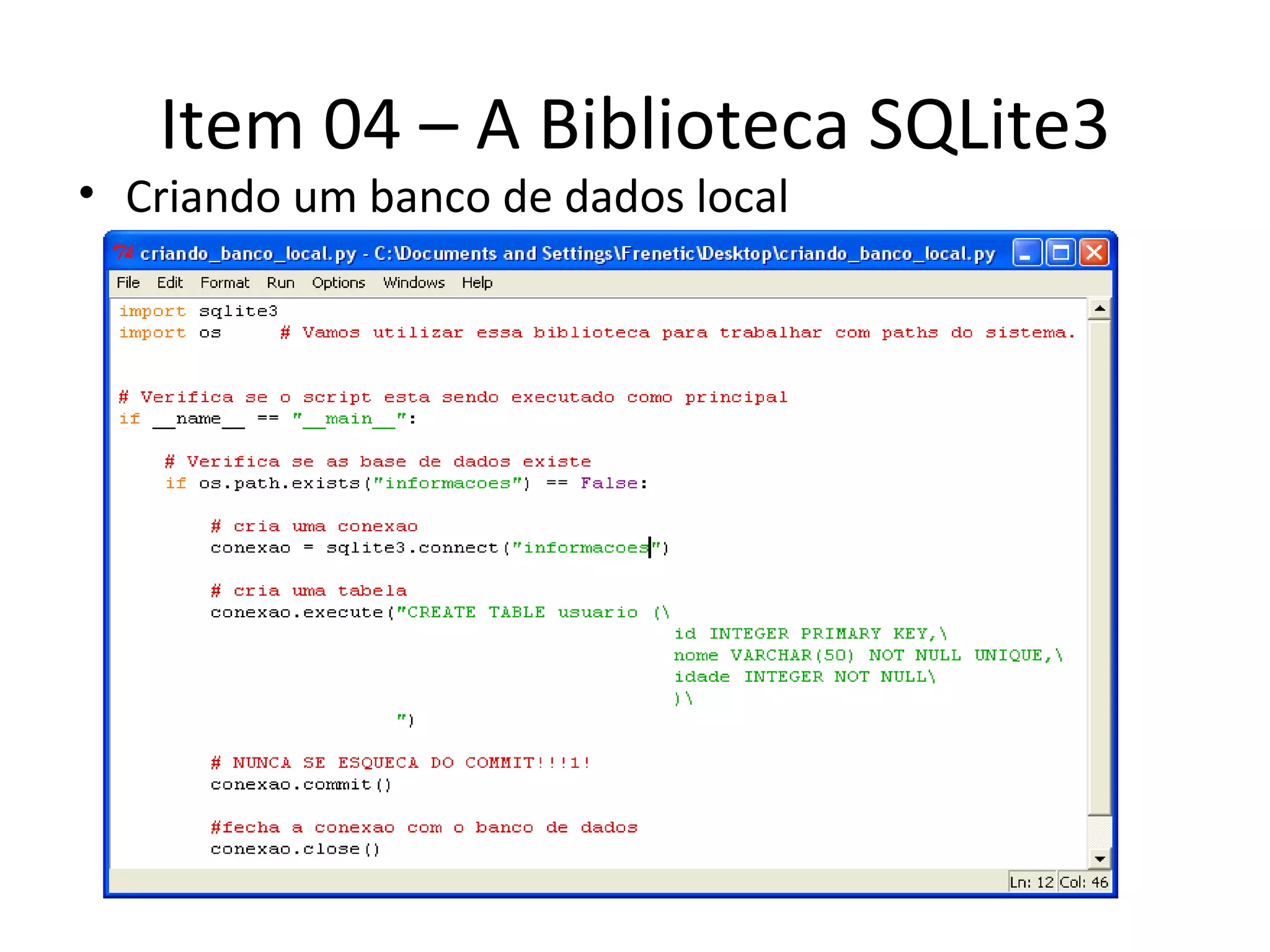Click the '# cria uma conexao' comment
This screenshot has height=952, width=1270.
314,526
